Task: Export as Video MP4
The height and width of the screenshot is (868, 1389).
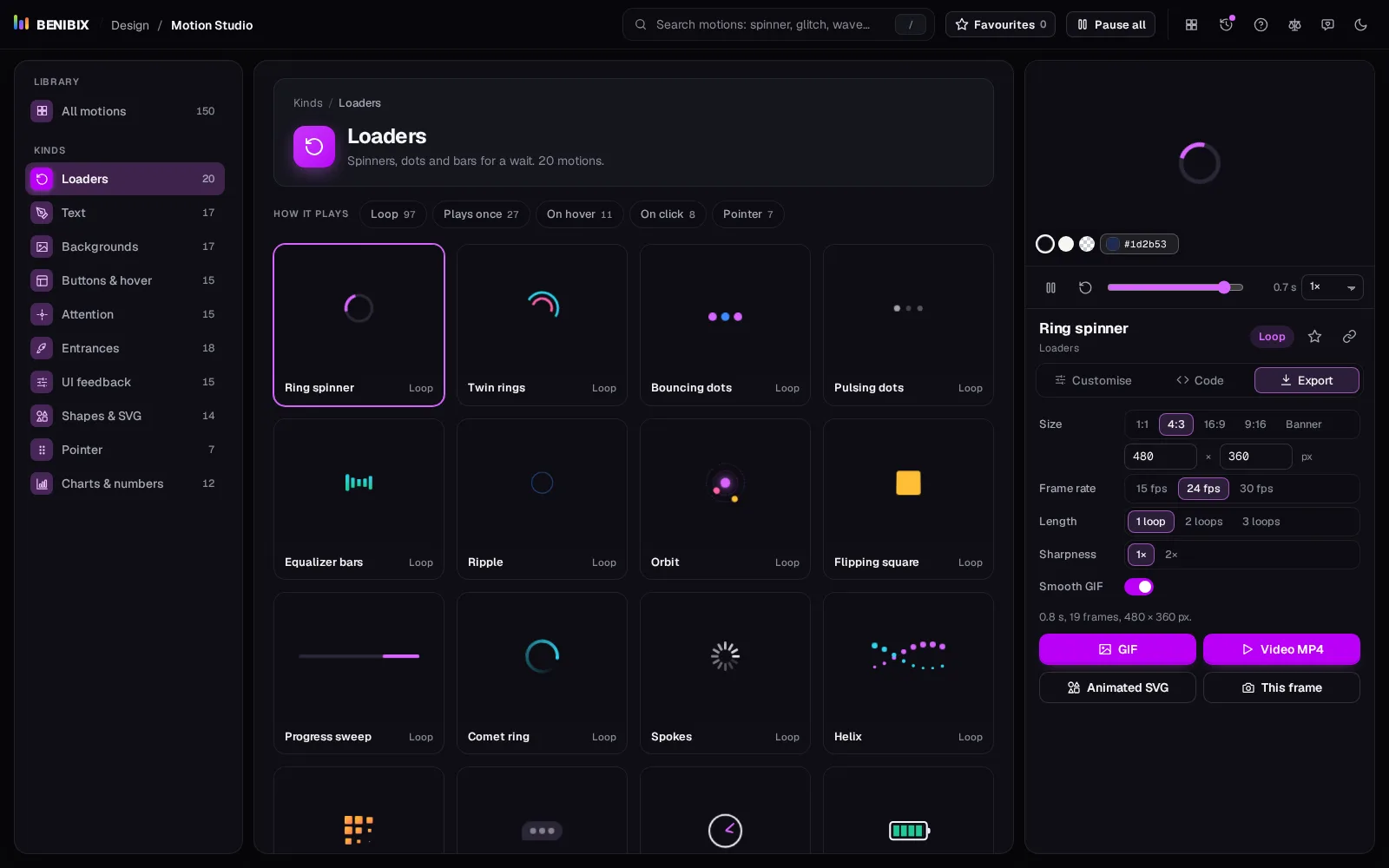Action: (x=1281, y=649)
